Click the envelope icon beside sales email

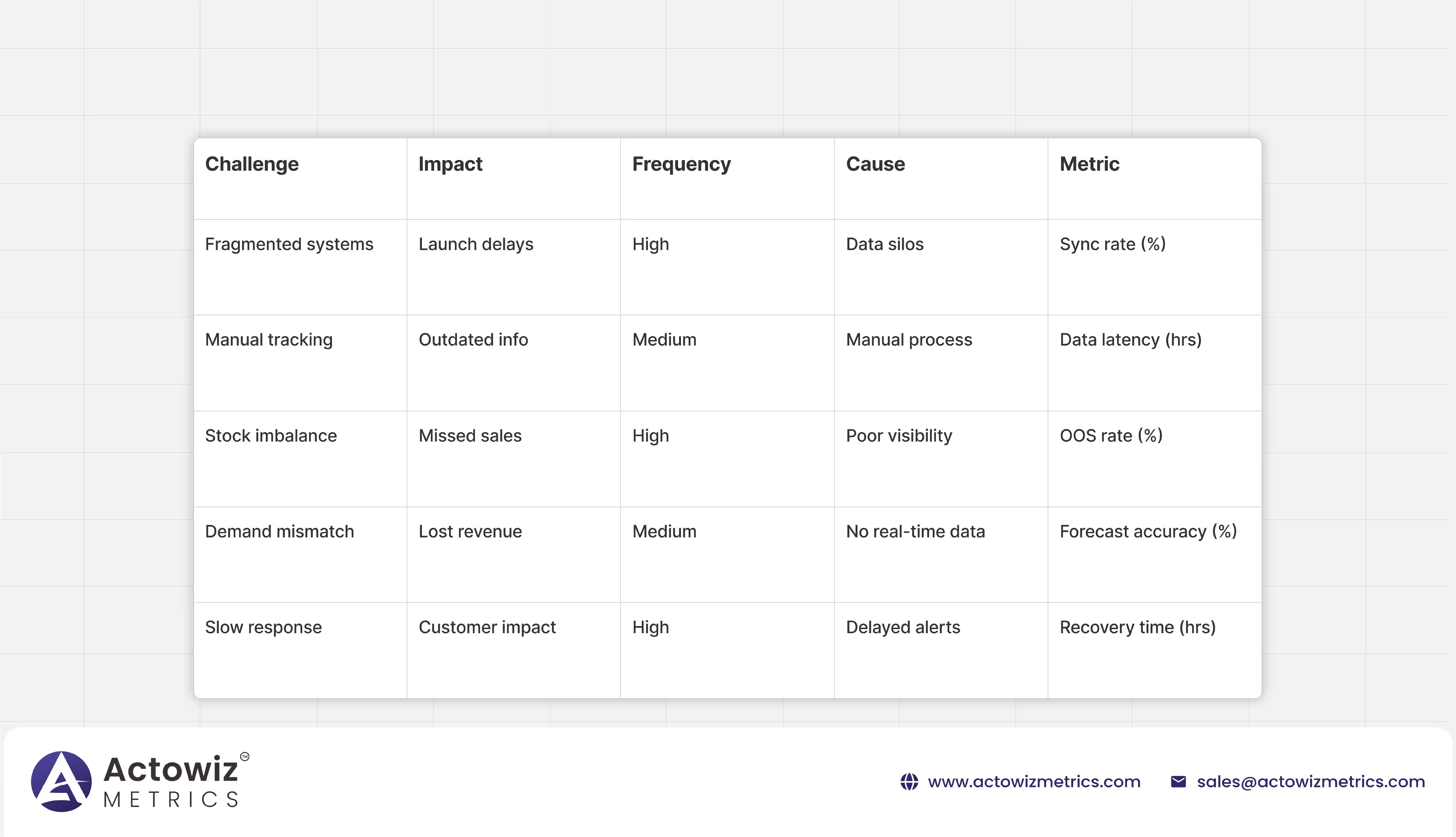[1178, 782]
